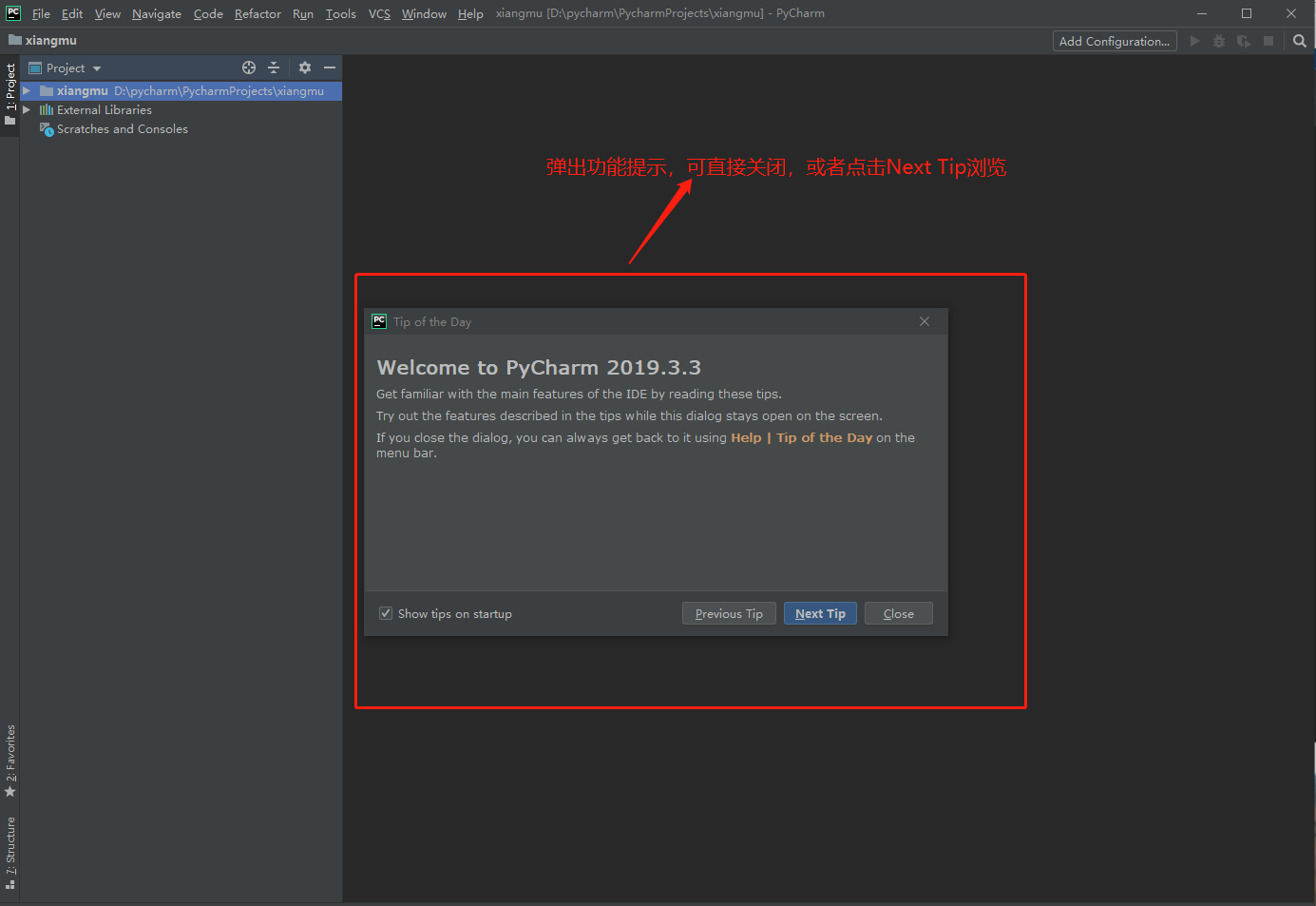The image size is (1316, 906).
Task: Open the Refactor menu
Action: pyautogui.click(x=257, y=13)
